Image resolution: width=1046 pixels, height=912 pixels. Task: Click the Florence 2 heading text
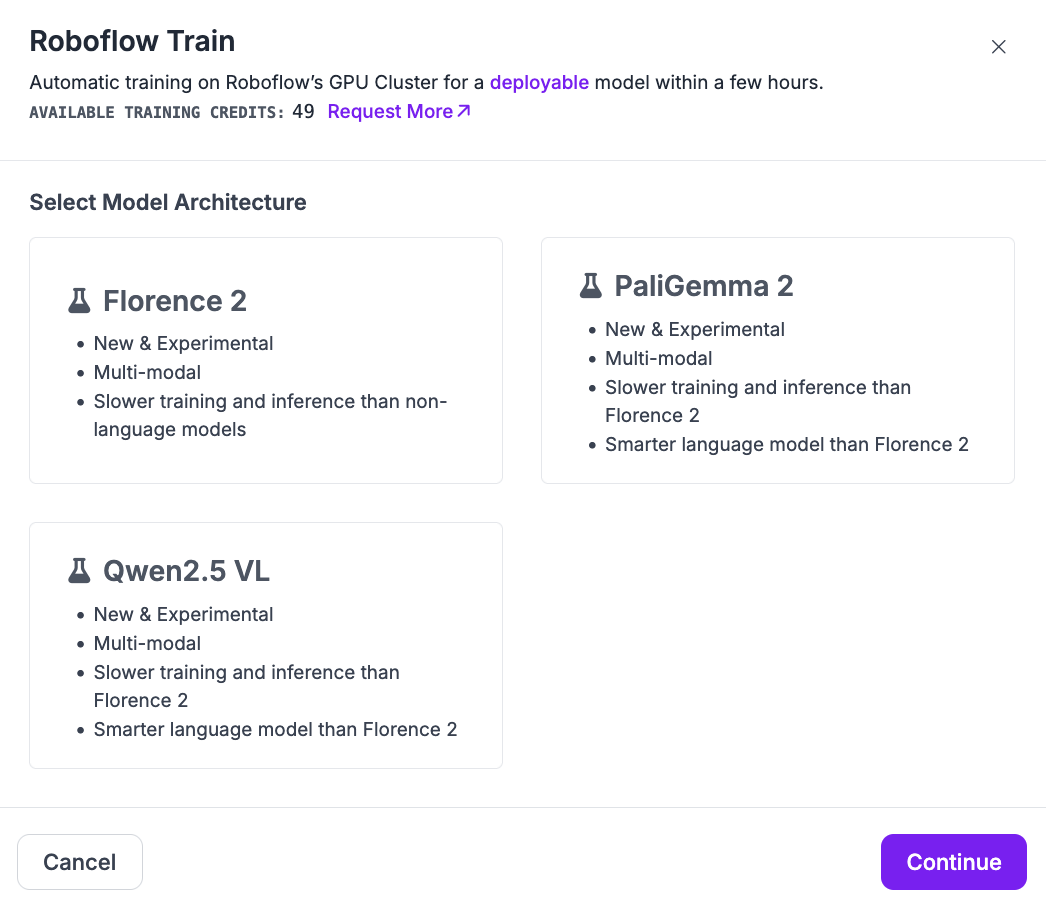point(175,301)
